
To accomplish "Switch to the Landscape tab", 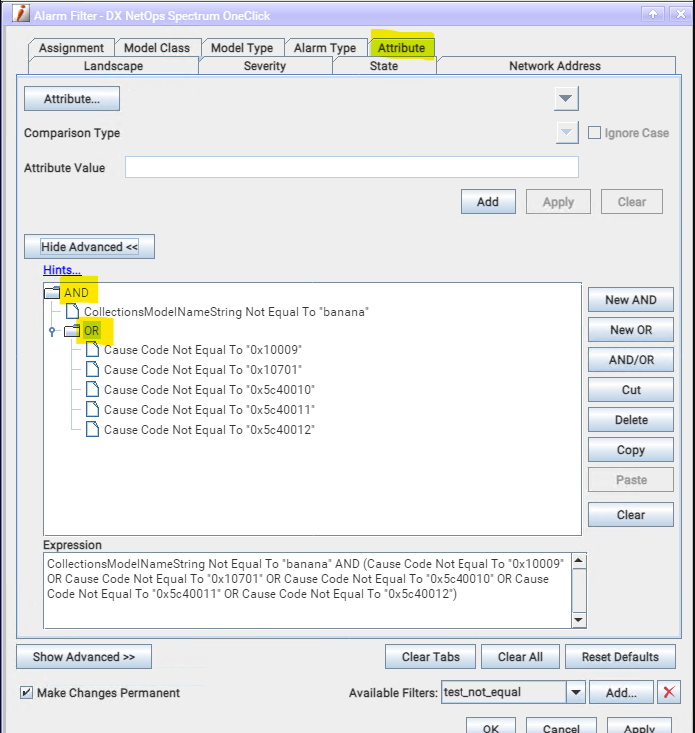I will tap(114, 66).
